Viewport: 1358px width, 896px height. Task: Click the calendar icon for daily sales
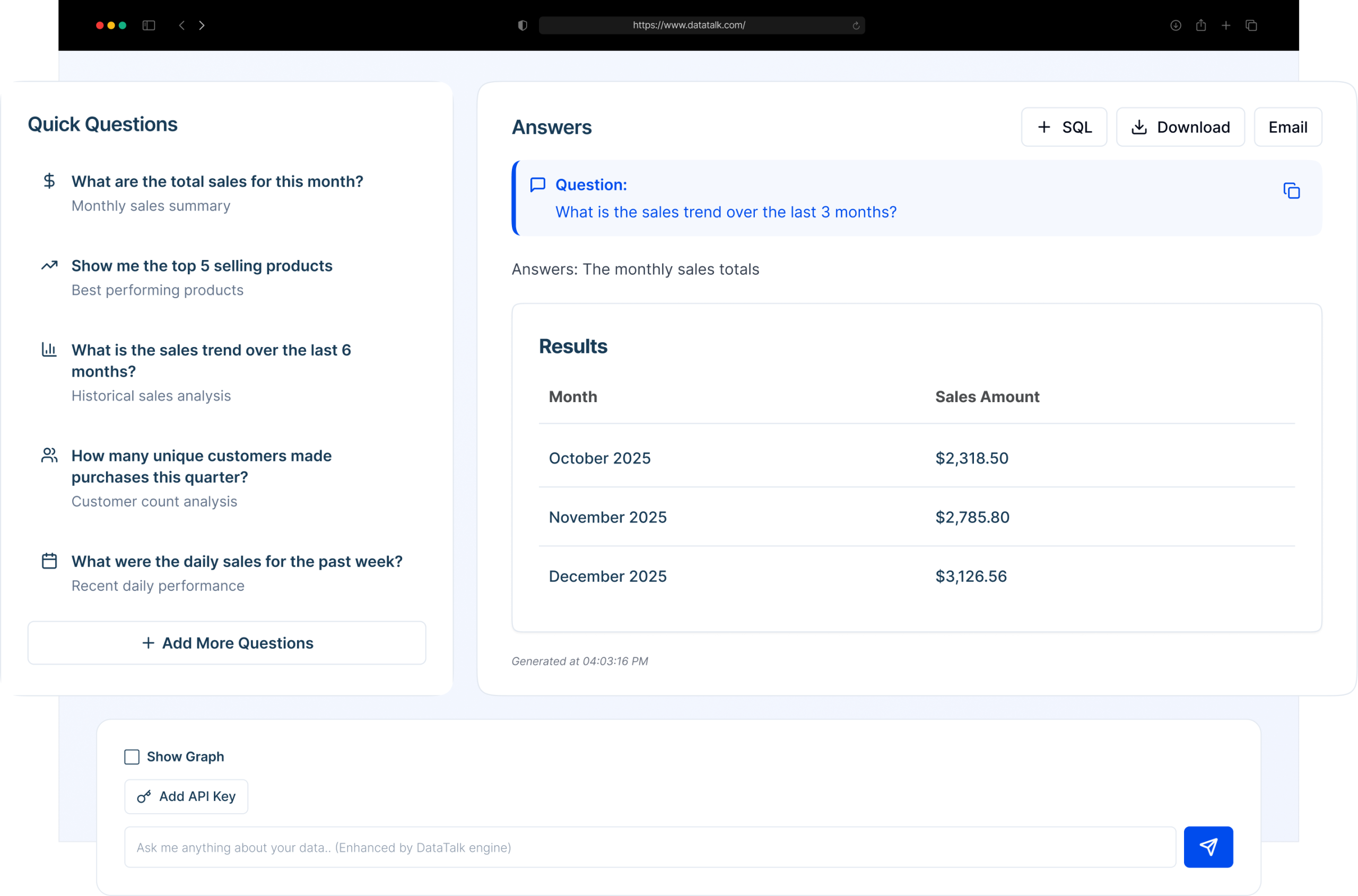(x=49, y=561)
